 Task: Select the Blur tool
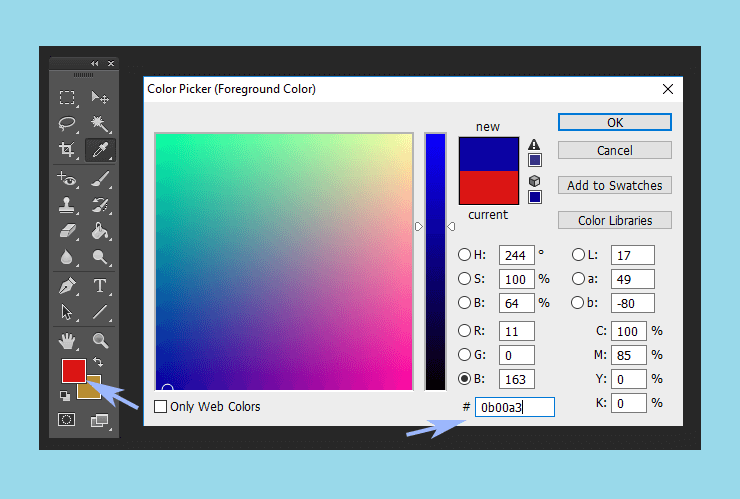(67, 257)
